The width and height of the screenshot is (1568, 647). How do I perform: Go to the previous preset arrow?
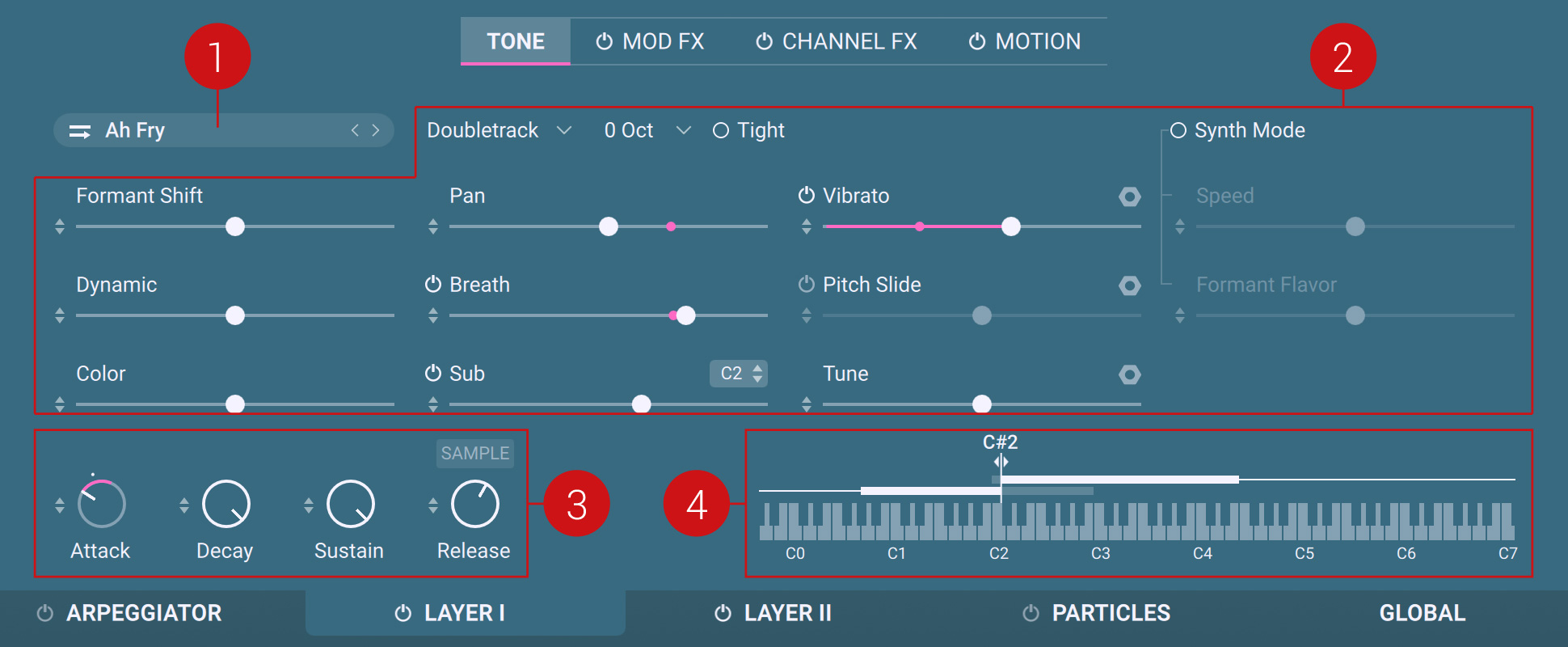tap(355, 130)
